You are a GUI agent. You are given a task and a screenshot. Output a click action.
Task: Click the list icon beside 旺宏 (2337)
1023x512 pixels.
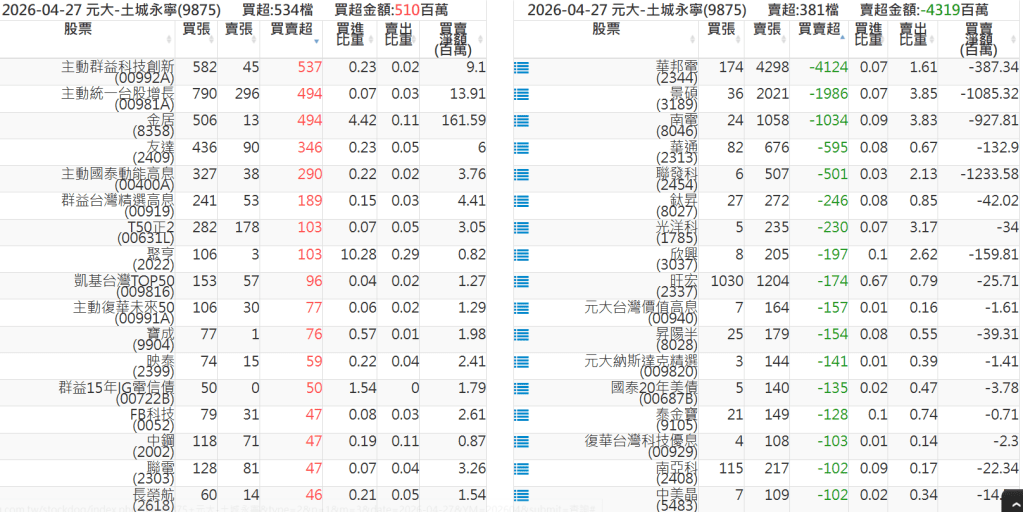(521, 282)
